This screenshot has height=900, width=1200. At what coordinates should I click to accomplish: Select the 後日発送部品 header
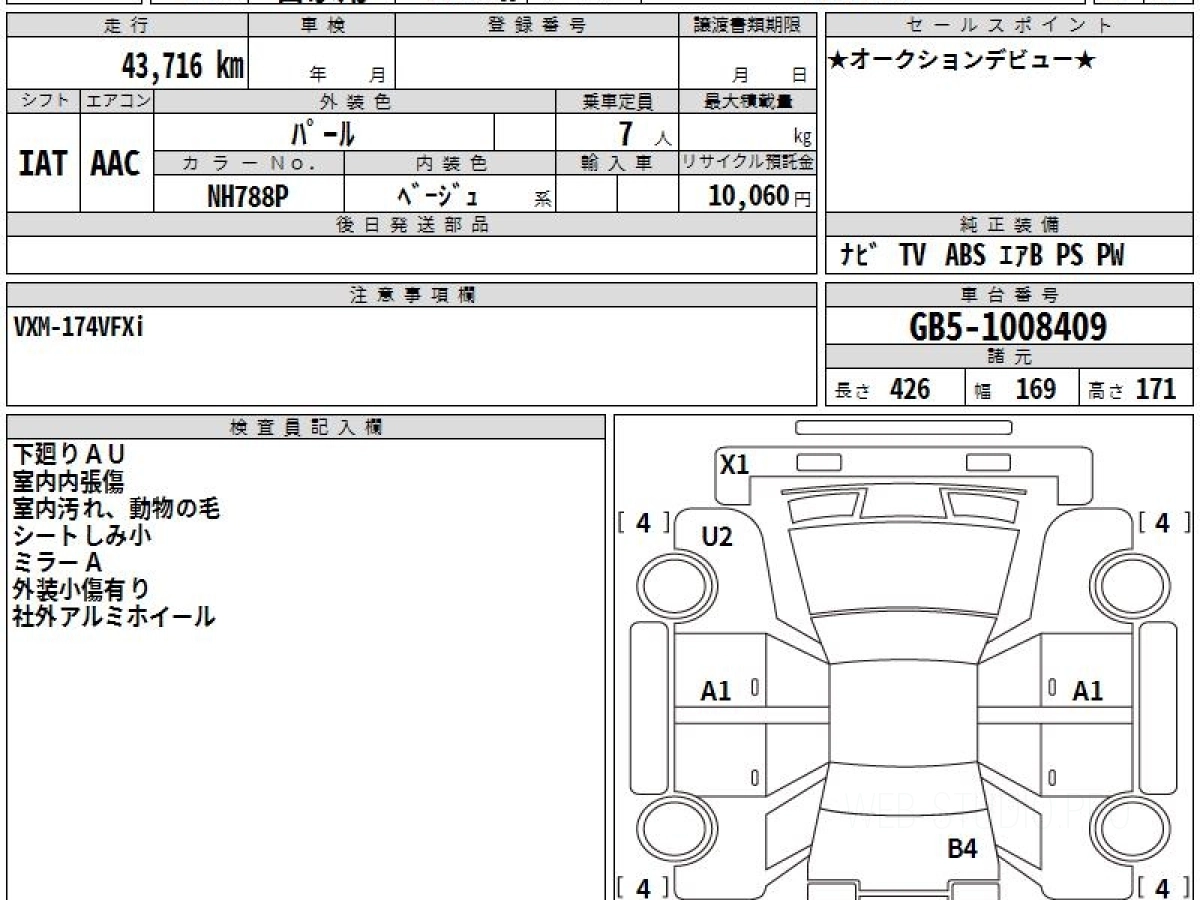412,225
